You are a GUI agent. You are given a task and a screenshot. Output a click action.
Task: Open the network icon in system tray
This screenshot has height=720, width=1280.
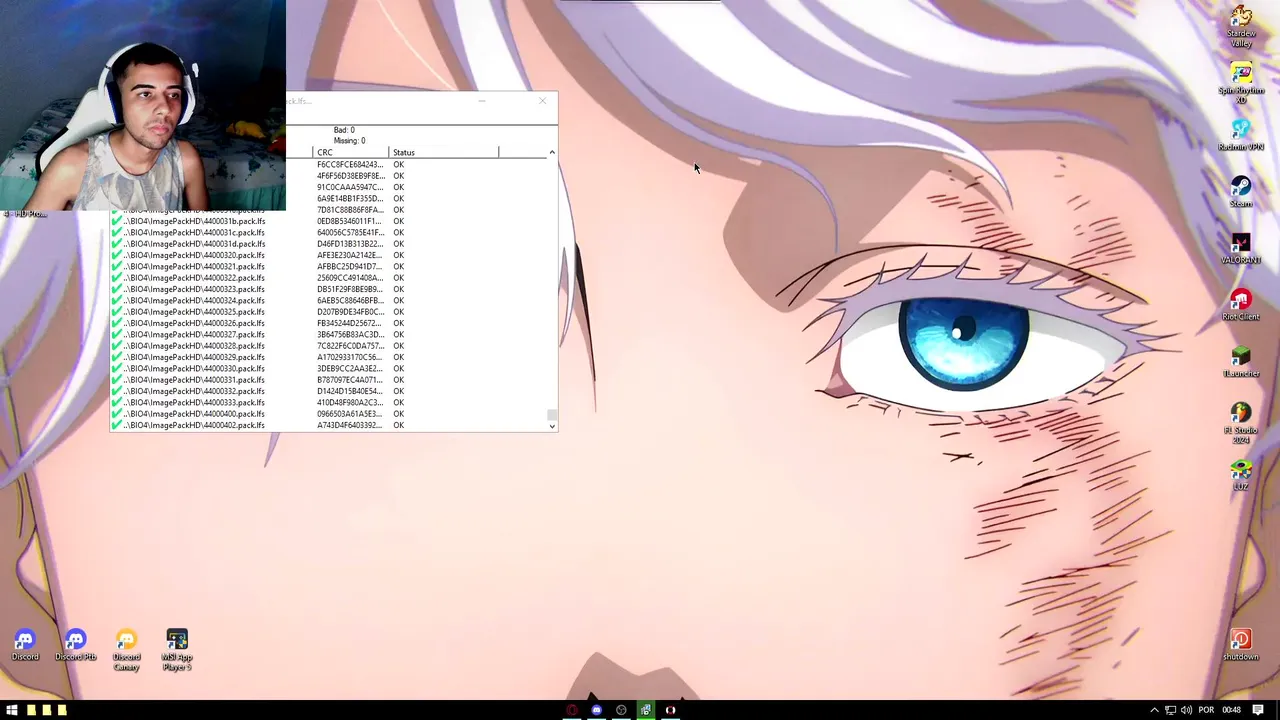click(x=1170, y=710)
